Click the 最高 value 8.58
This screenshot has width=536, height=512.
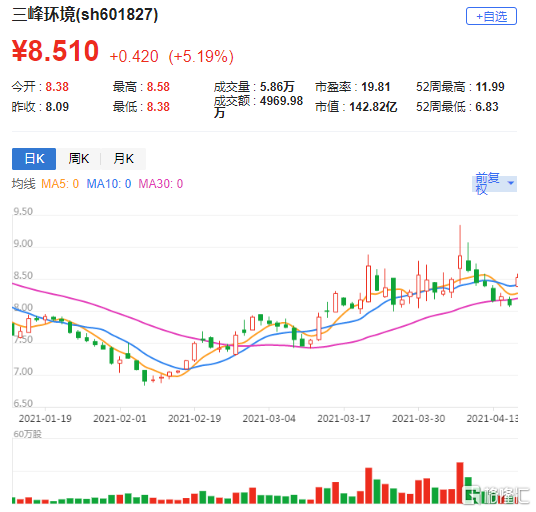[x=158, y=87]
